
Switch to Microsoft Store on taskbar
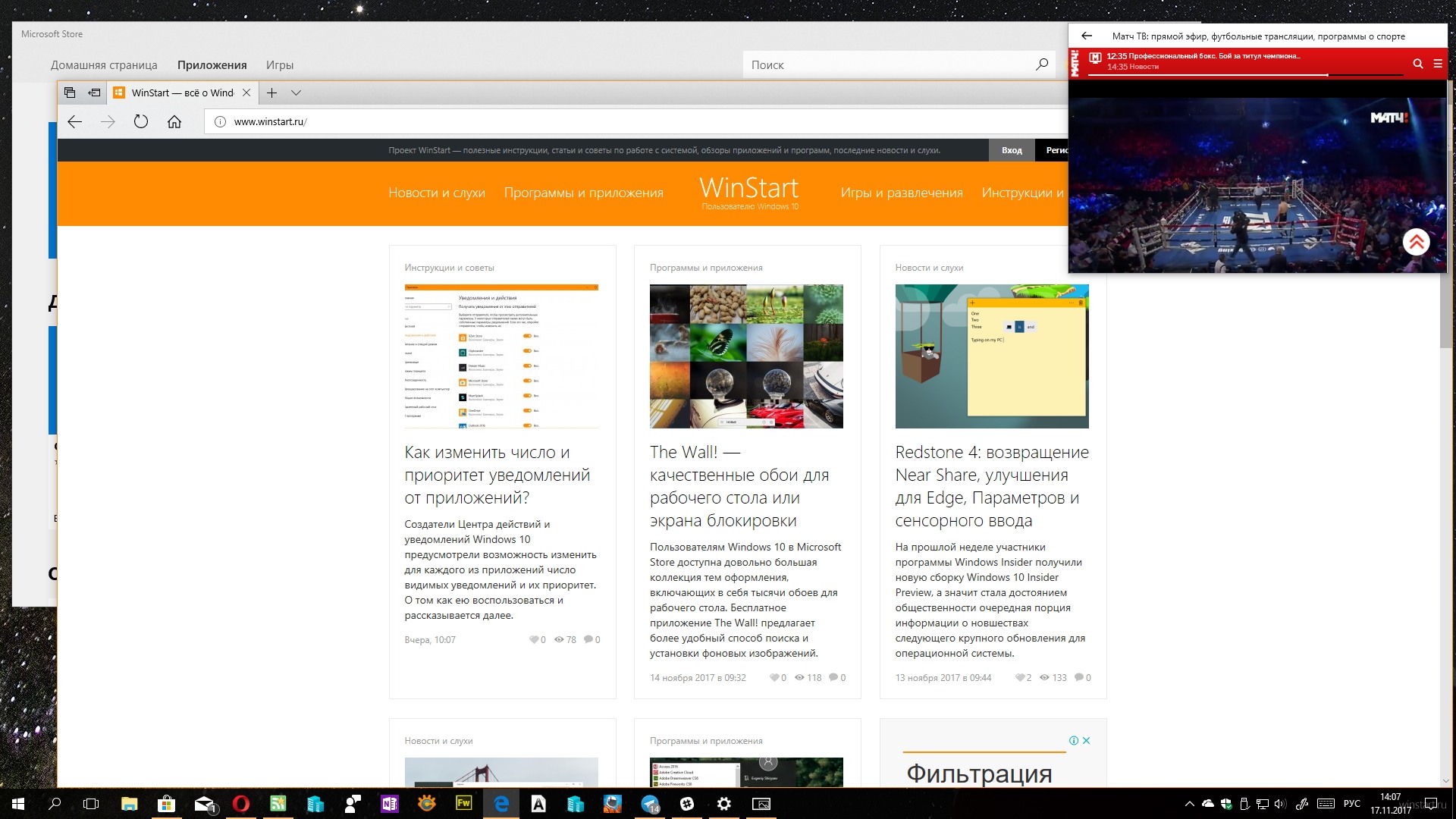[166, 804]
